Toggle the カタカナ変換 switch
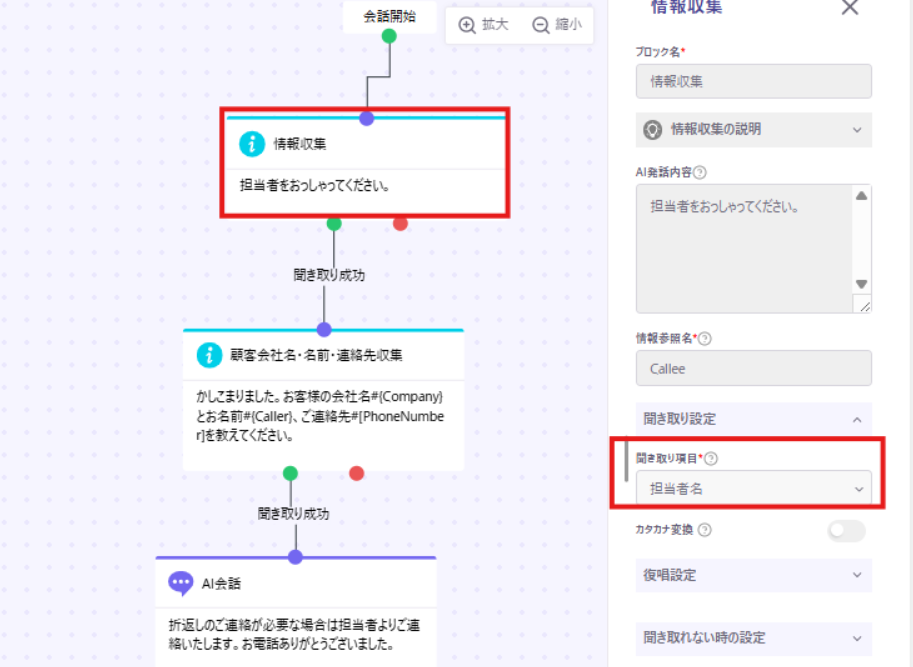Screen dimensions: 913x667 tap(846, 530)
